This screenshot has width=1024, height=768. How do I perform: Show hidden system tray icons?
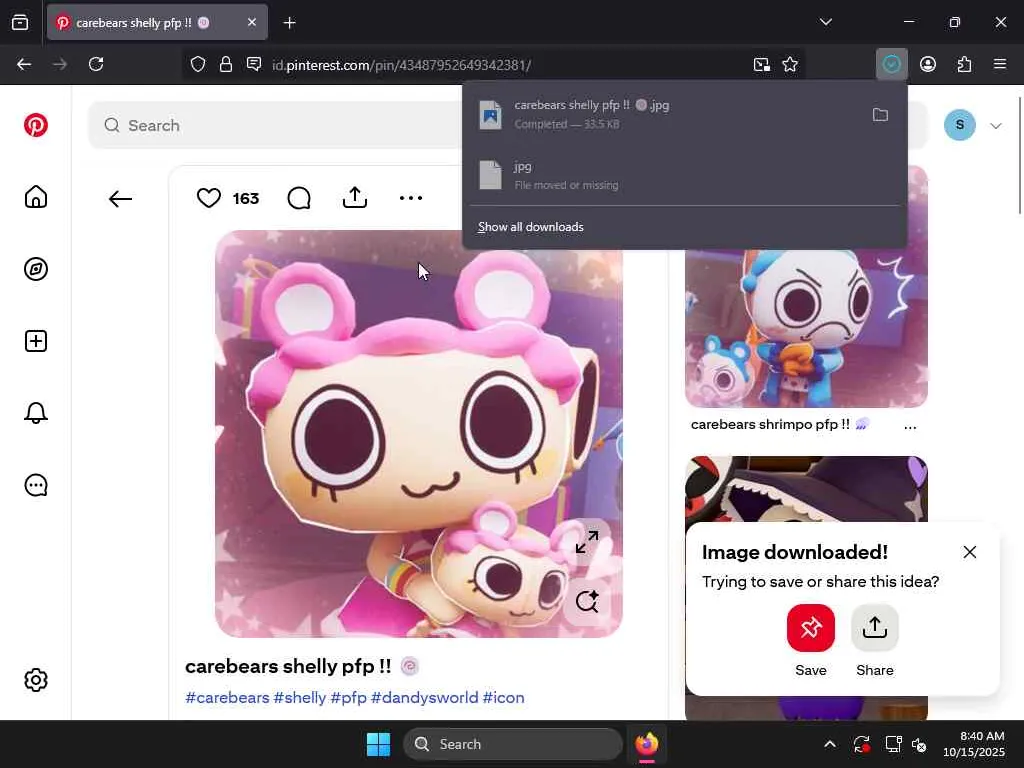829,744
